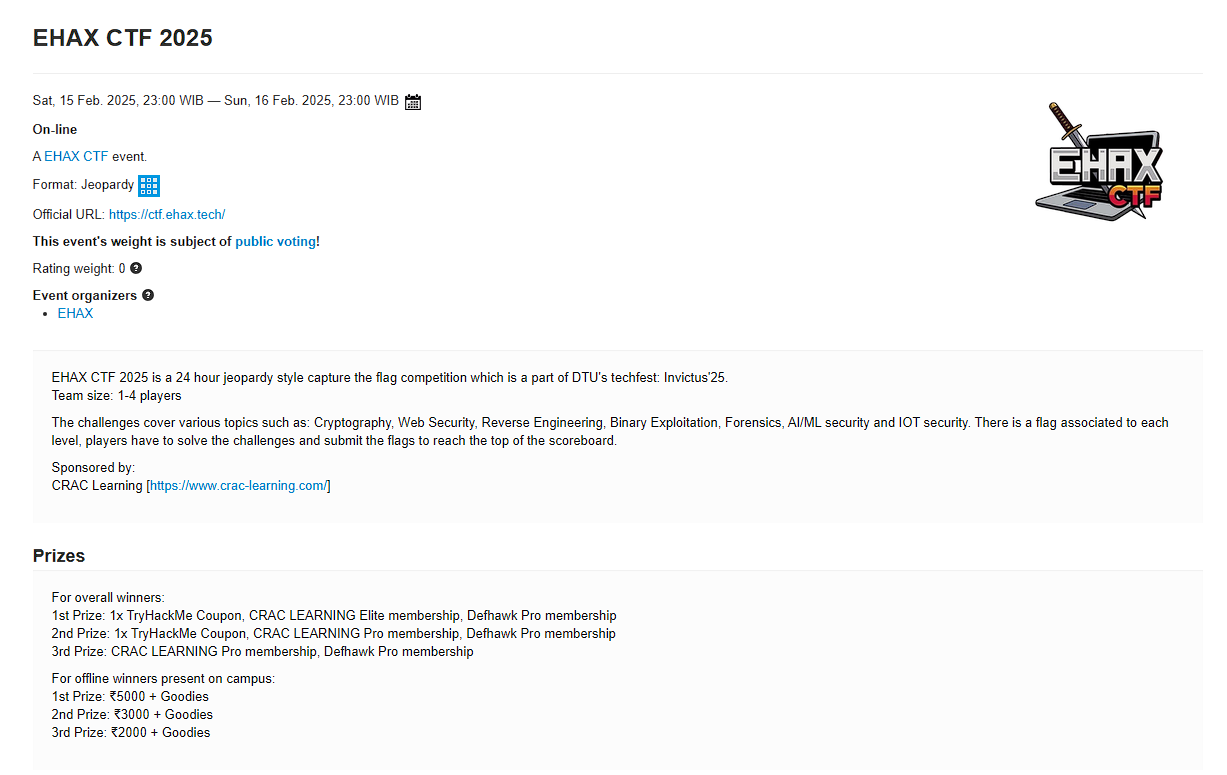Click the EHAX CTF logo image

(x=1100, y=161)
